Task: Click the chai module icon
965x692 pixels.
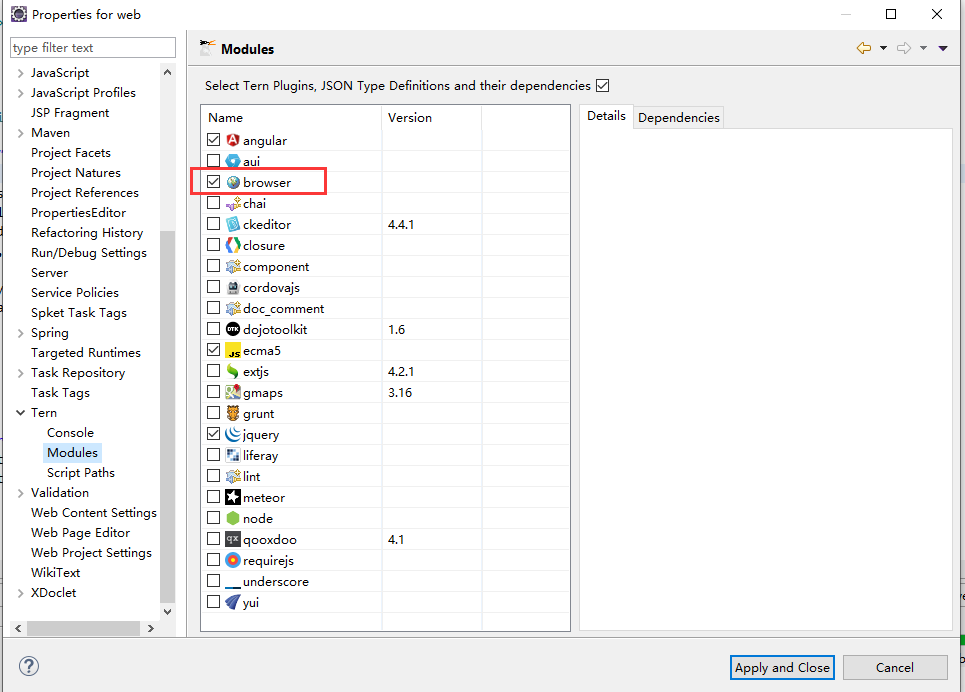Action: [233, 203]
